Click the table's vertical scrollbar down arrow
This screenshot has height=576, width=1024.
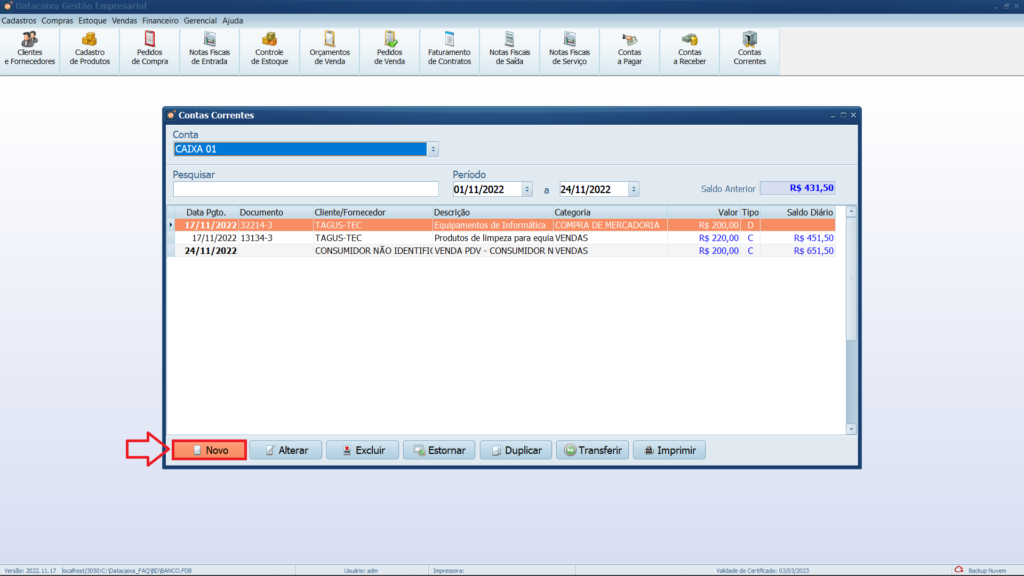pyautogui.click(x=851, y=429)
